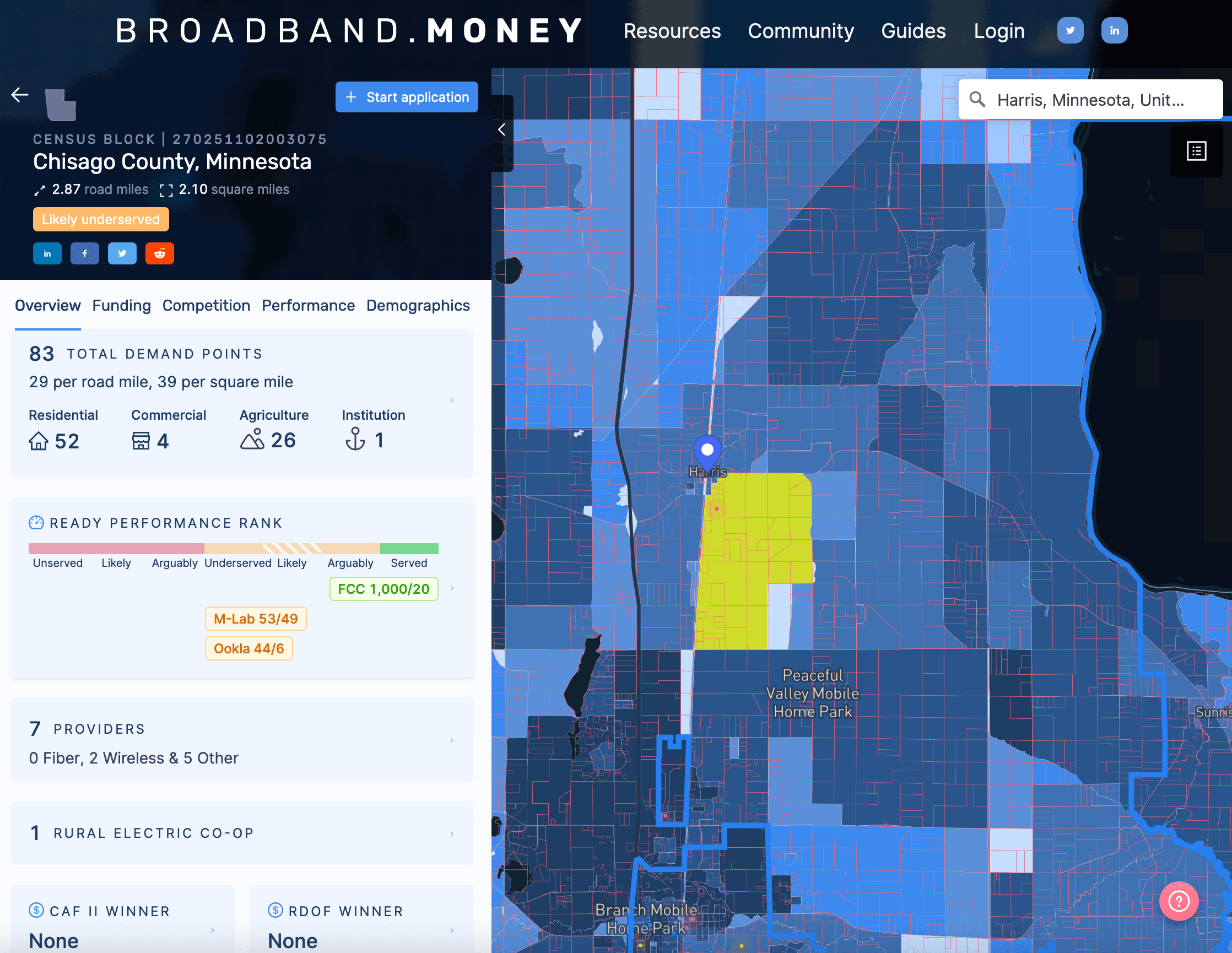The width and height of the screenshot is (1232, 953).
Task: Click the Residential house icon
Action: click(x=39, y=441)
